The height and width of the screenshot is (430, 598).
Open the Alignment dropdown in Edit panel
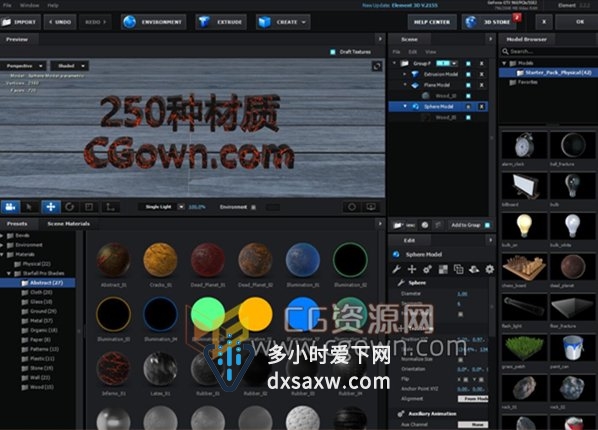tap(473, 399)
